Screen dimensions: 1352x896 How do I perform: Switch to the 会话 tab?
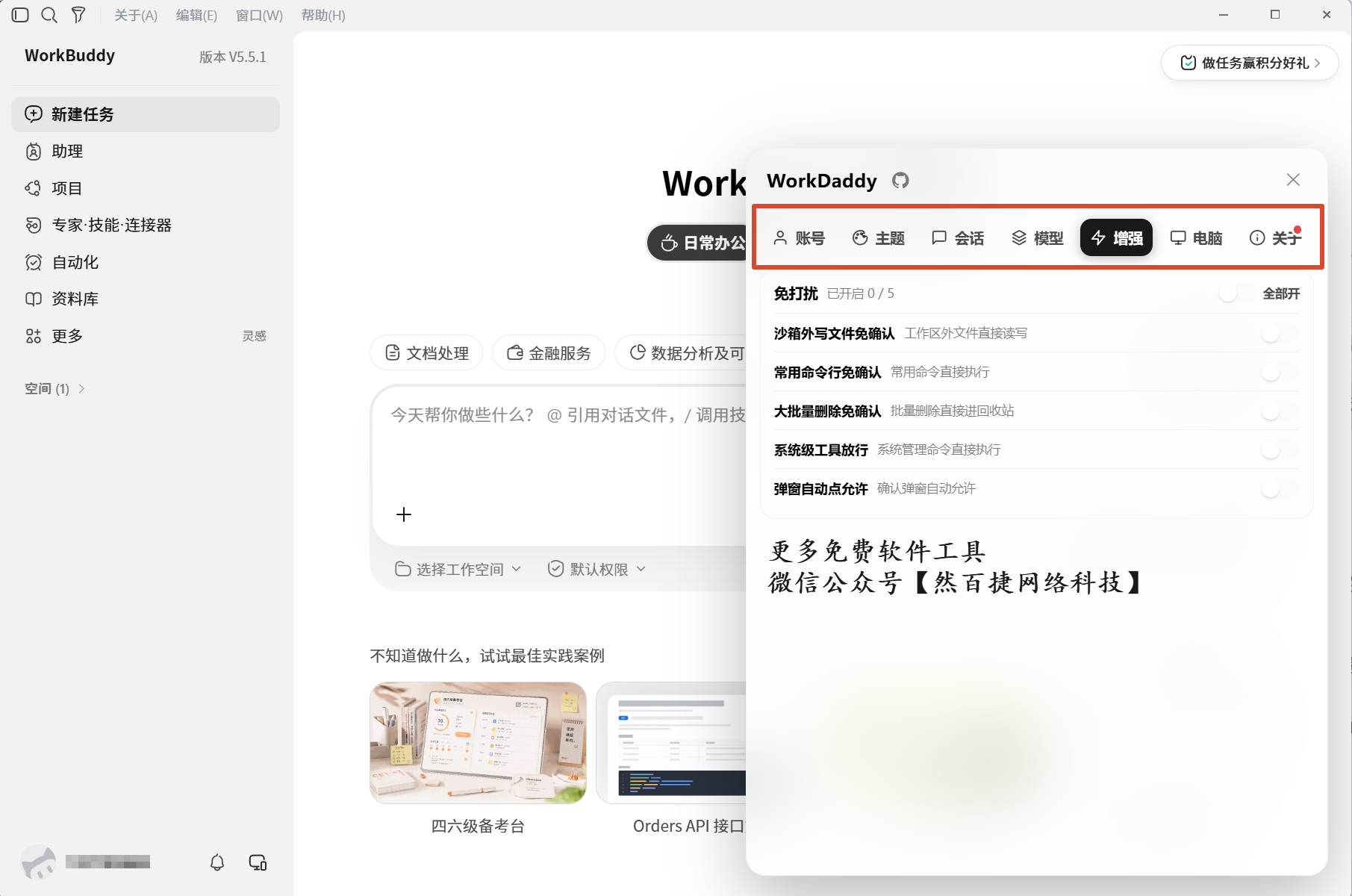point(958,238)
